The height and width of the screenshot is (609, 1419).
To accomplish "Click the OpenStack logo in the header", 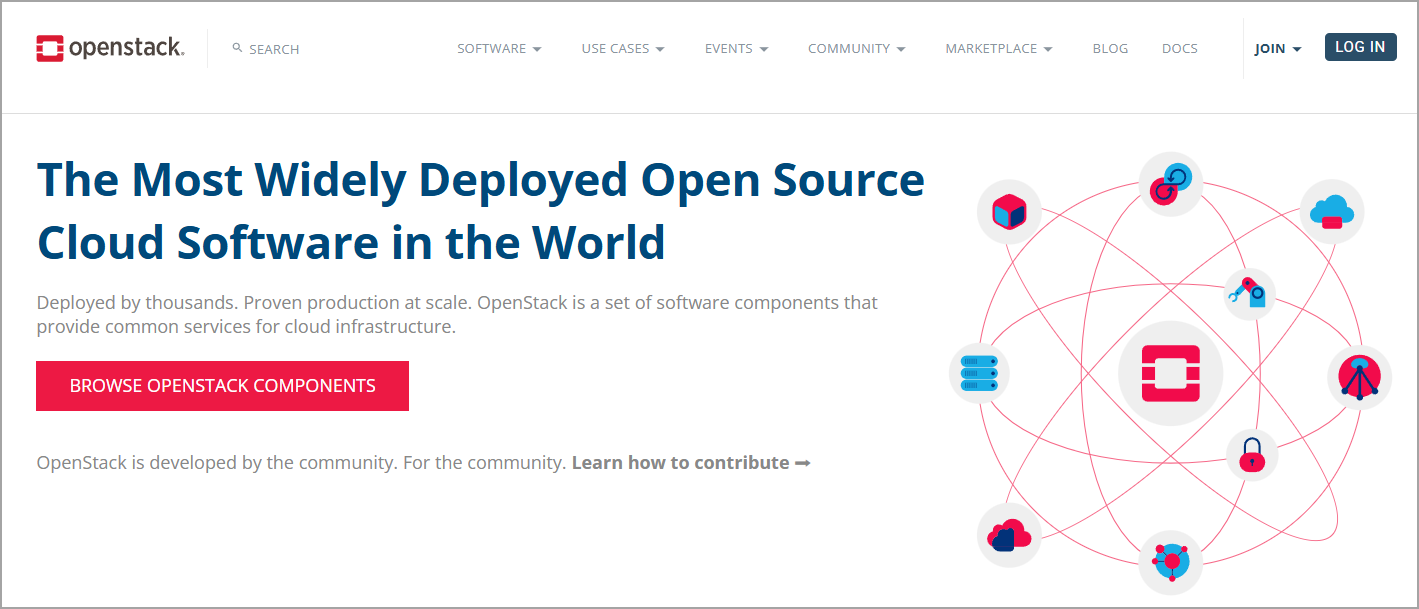I will click(x=110, y=48).
